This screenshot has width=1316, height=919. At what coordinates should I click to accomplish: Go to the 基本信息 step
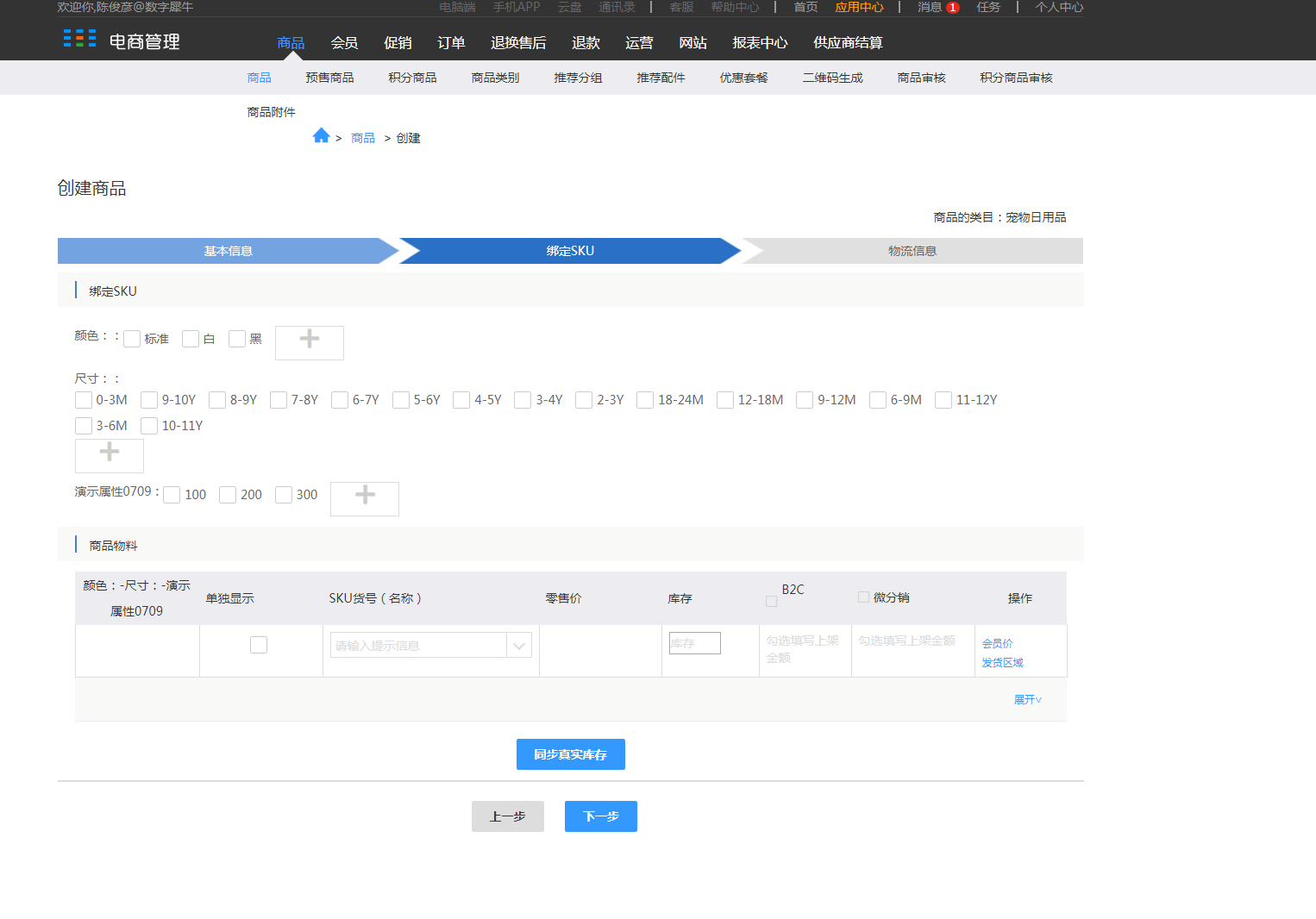228,251
